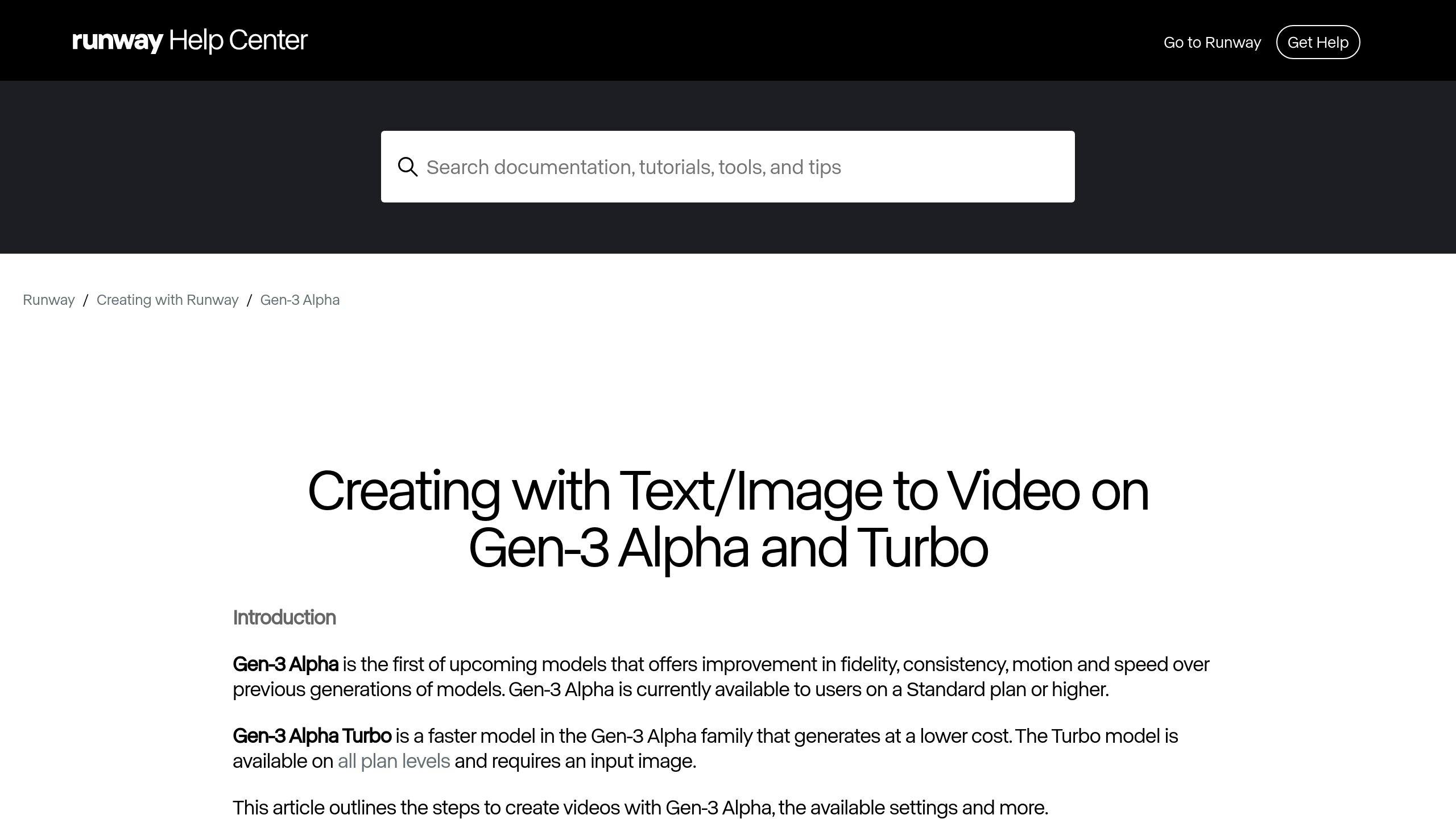Go to Runway via the header link
This screenshot has height=819, width=1456.
click(1212, 42)
